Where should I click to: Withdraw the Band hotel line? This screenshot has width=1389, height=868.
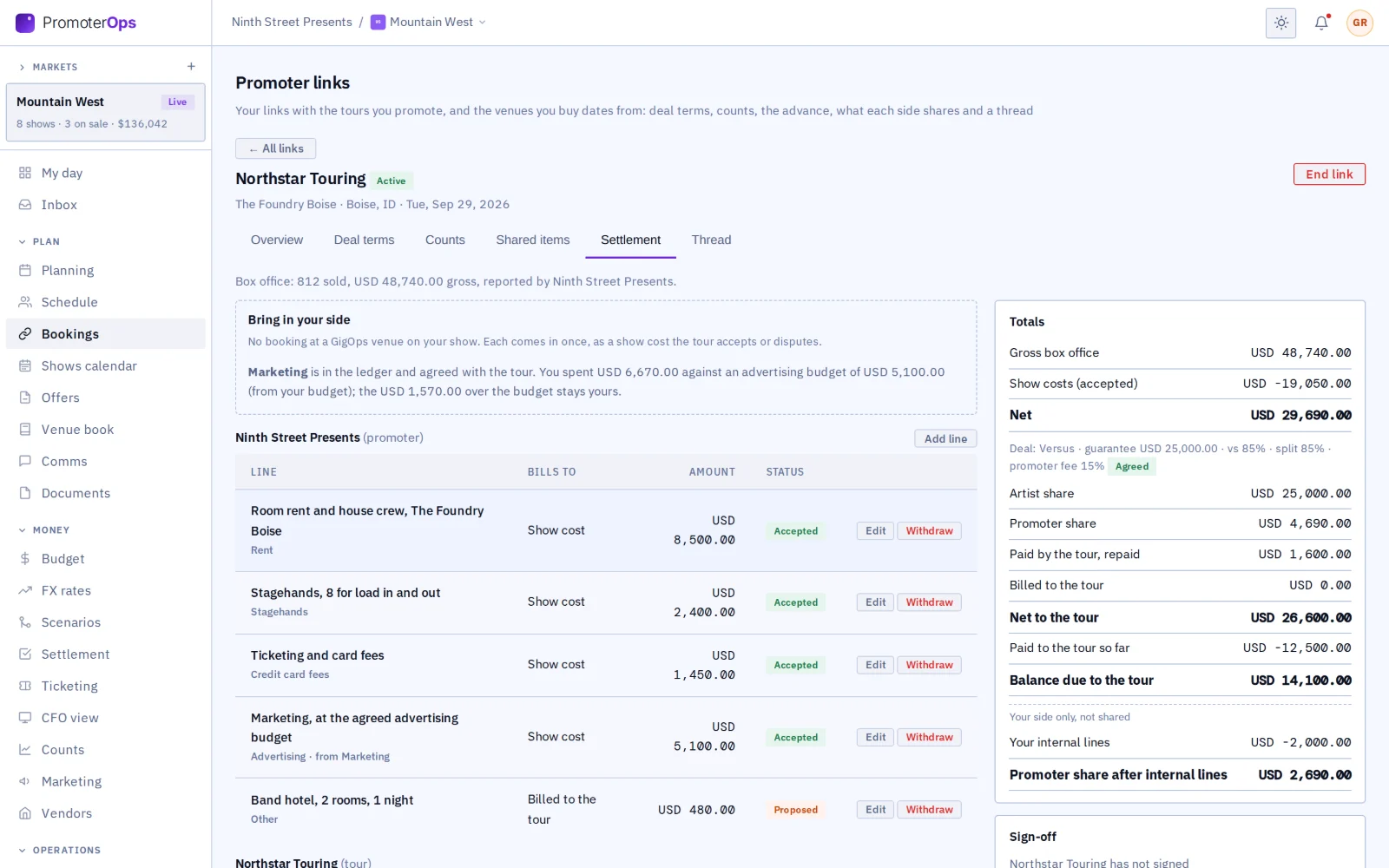coord(929,810)
